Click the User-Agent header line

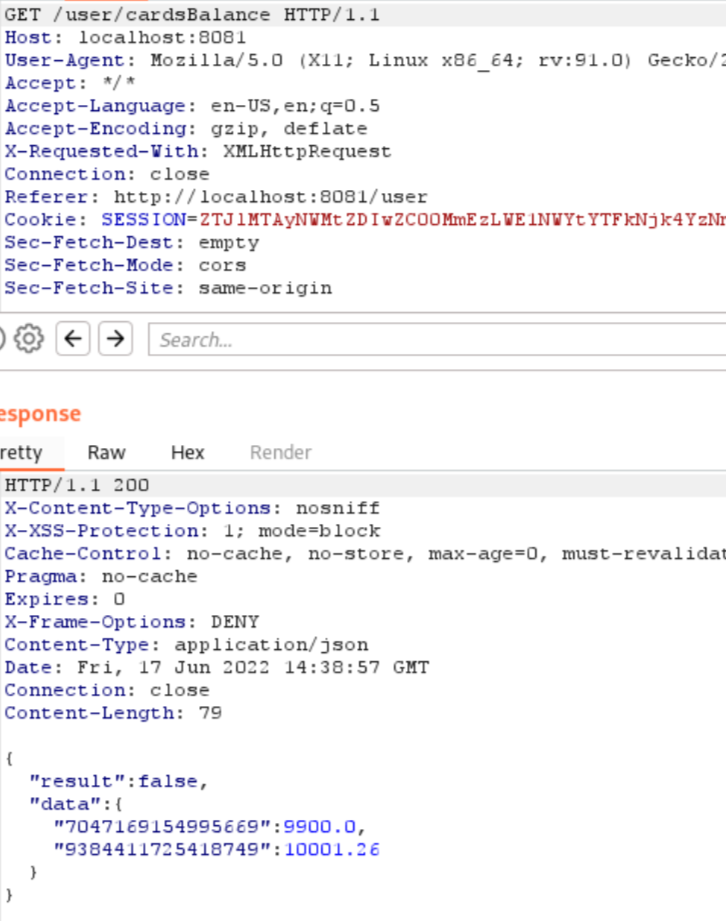coord(365,60)
